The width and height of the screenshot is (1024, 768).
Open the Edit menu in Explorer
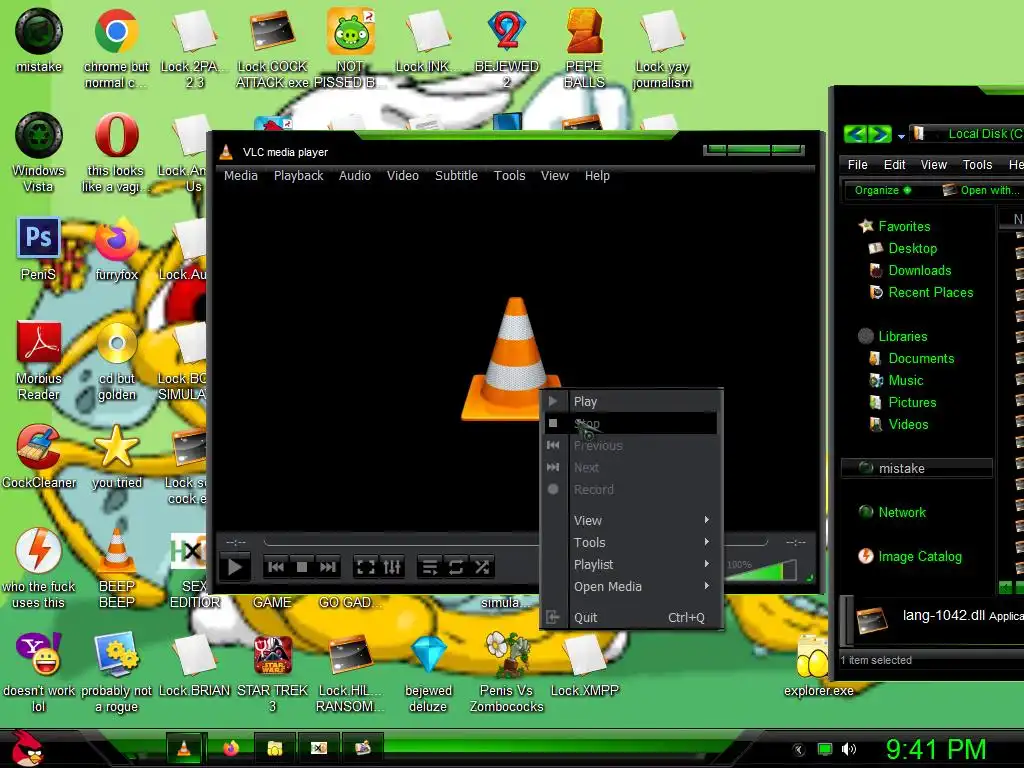[894, 165]
